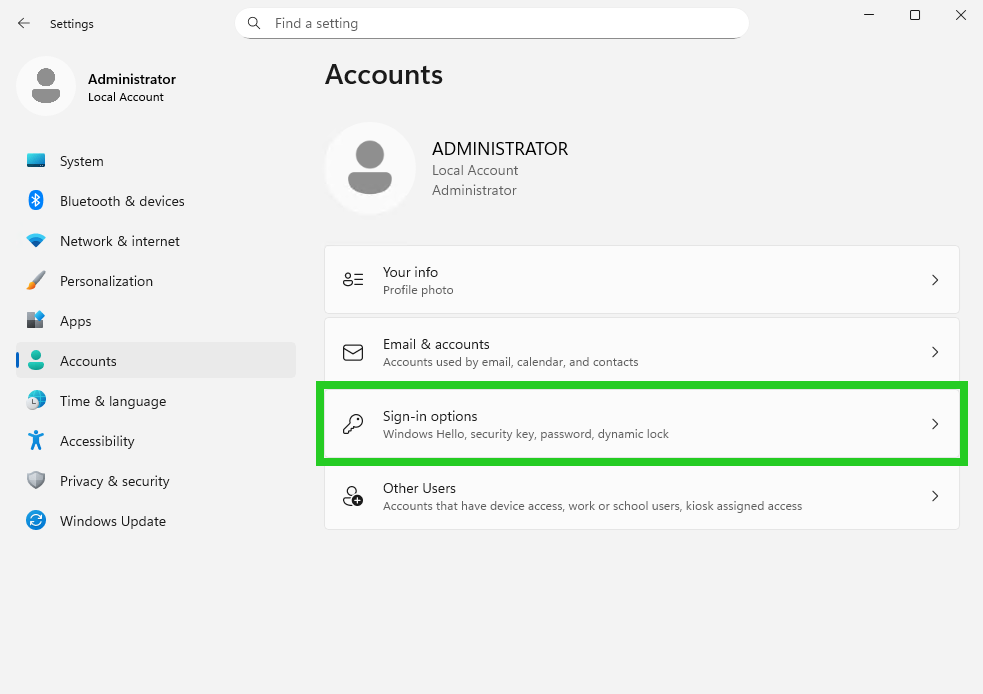Click the Other Users add-person icon
The image size is (983, 694).
(x=352, y=496)
